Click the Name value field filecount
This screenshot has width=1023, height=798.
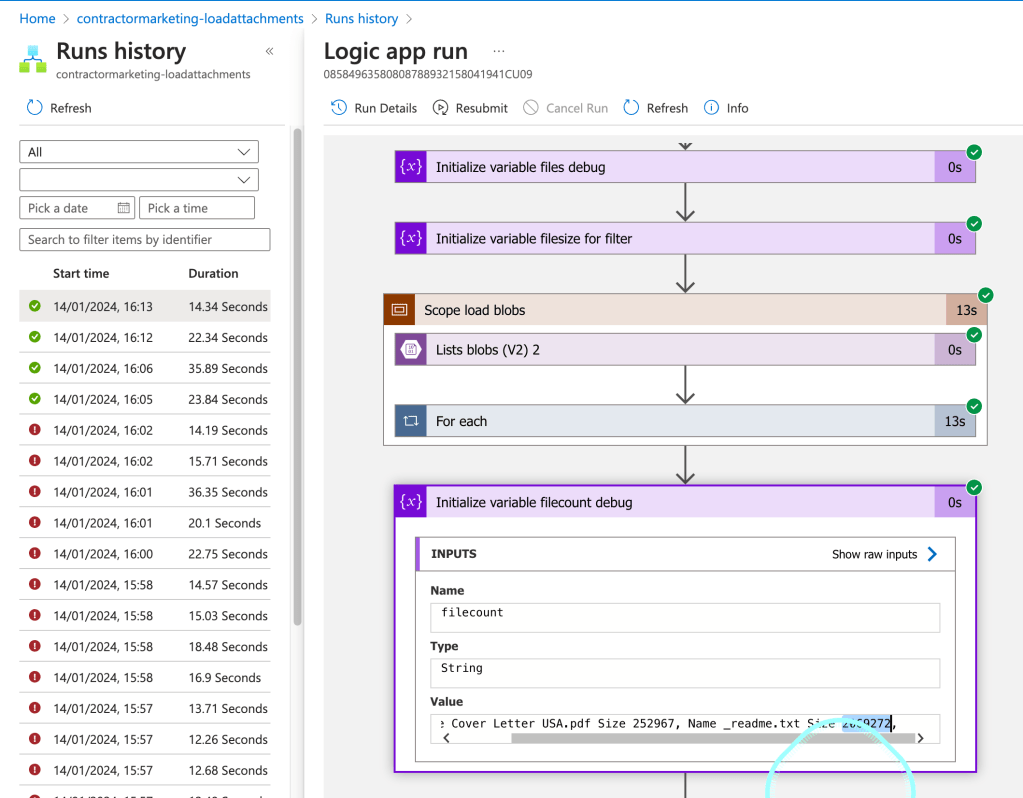pos(685,617)
